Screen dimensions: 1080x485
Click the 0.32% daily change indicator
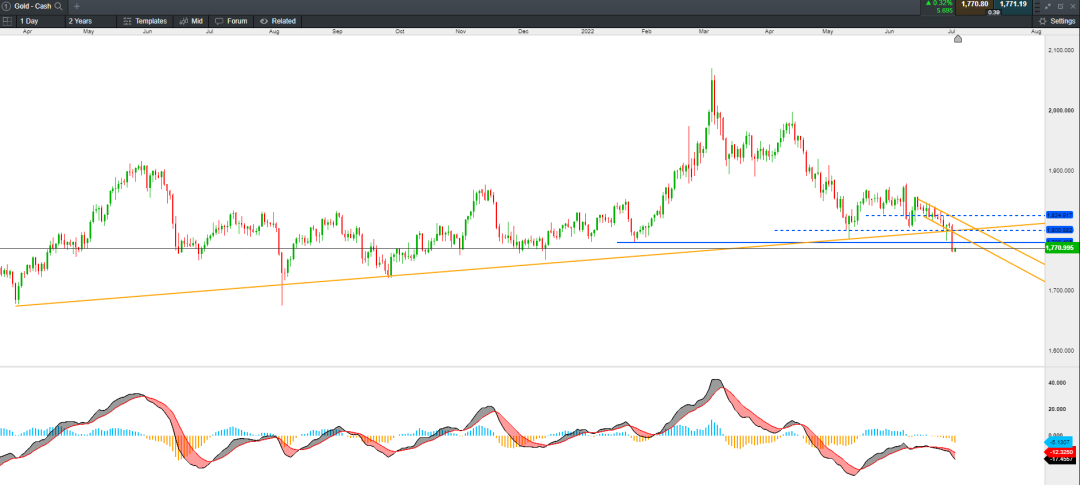[x=939, y=3]
